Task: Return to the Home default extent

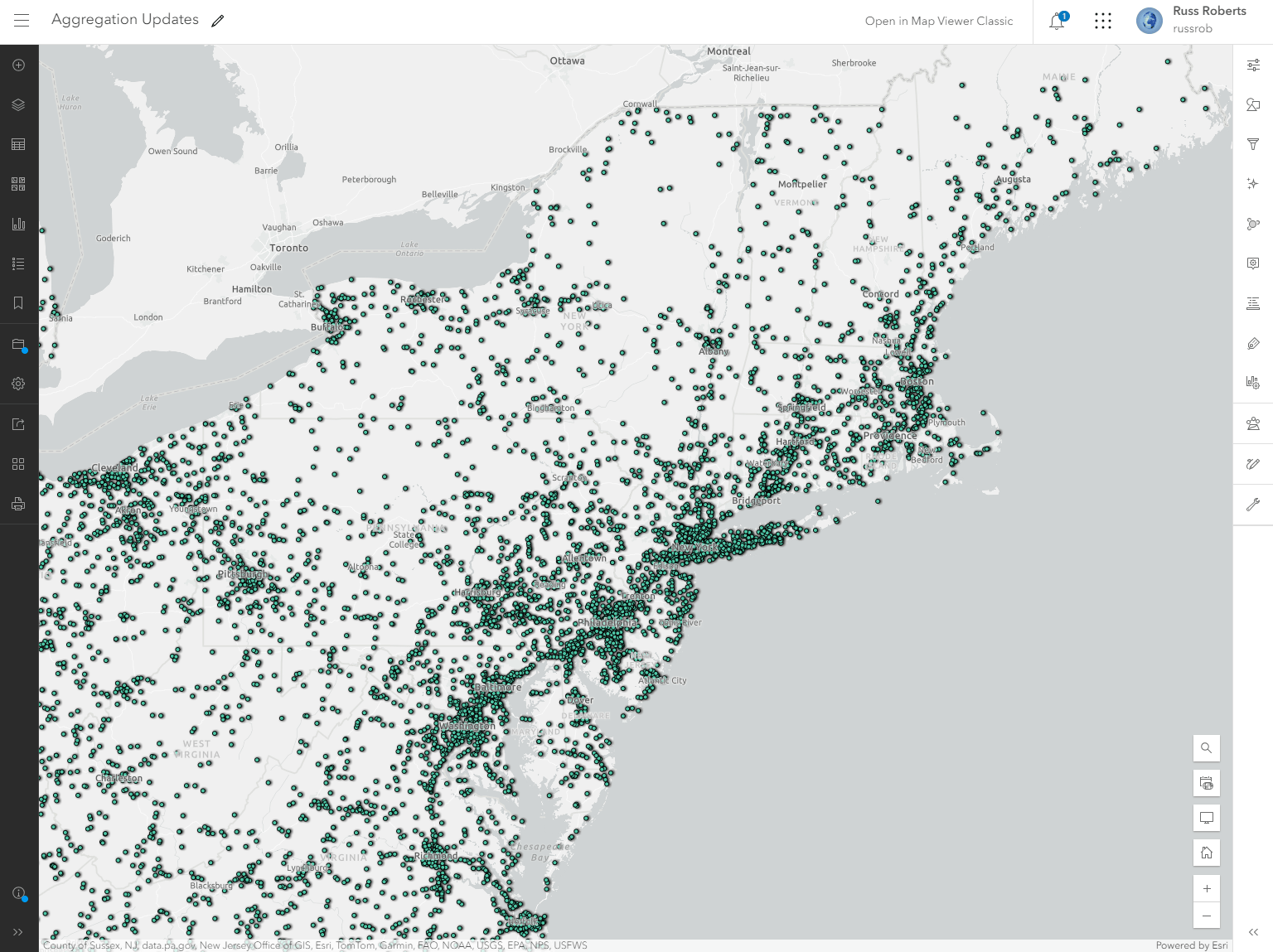Action: coord(1206,853)
